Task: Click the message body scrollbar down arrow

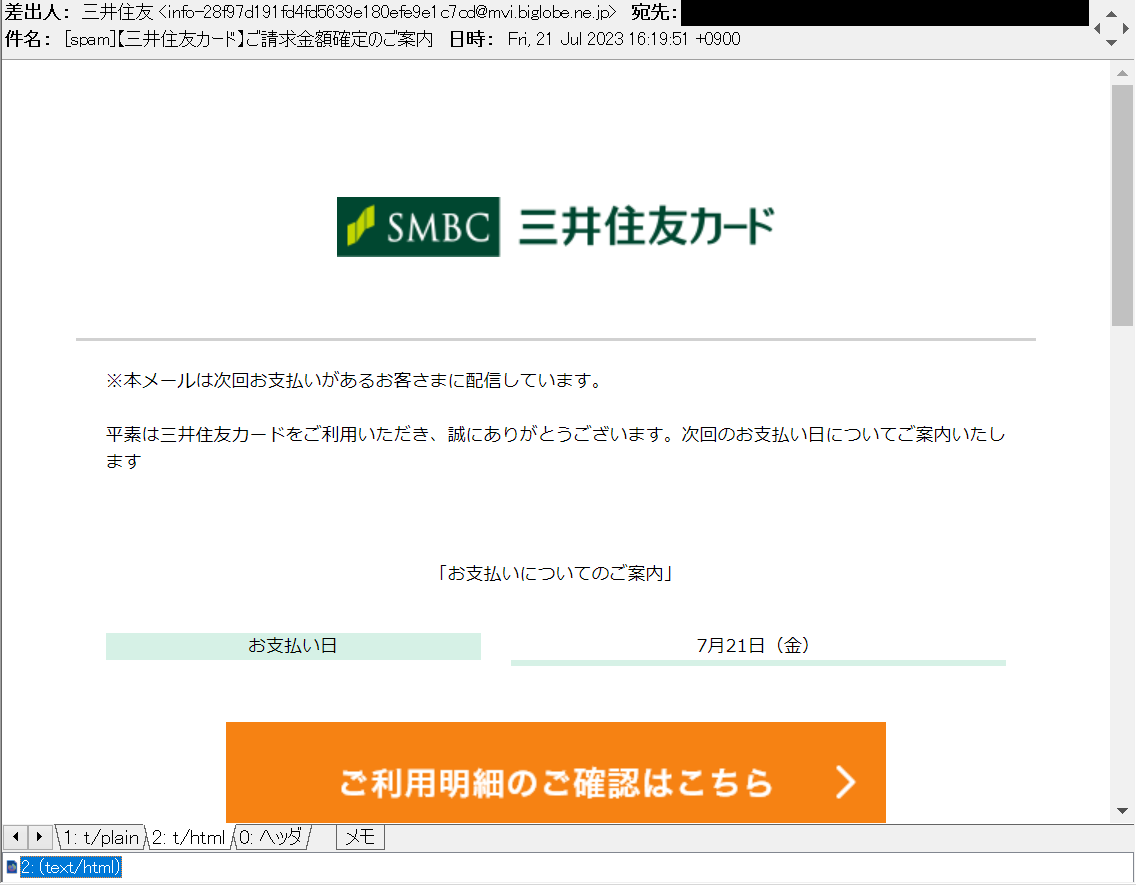Action: [1122, 811]
